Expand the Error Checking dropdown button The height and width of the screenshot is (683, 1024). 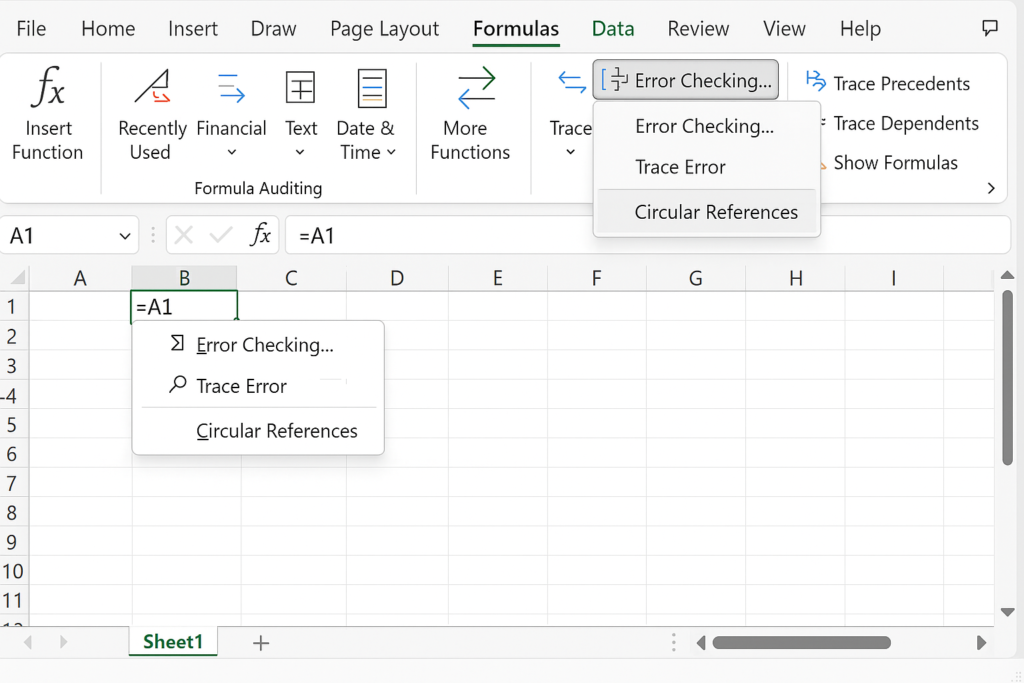click(685, 81)
